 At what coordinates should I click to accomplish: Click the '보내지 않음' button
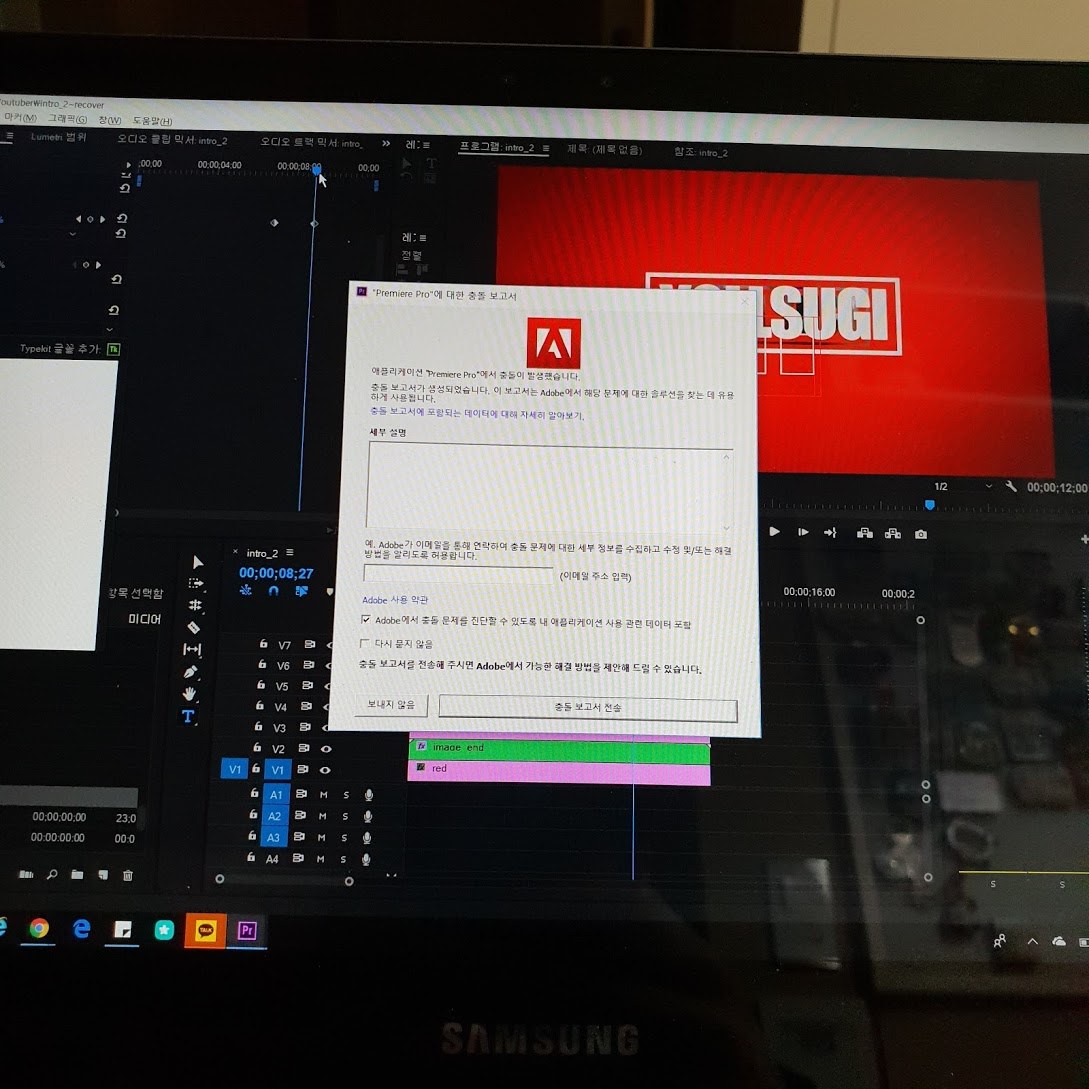pos(390,704)
